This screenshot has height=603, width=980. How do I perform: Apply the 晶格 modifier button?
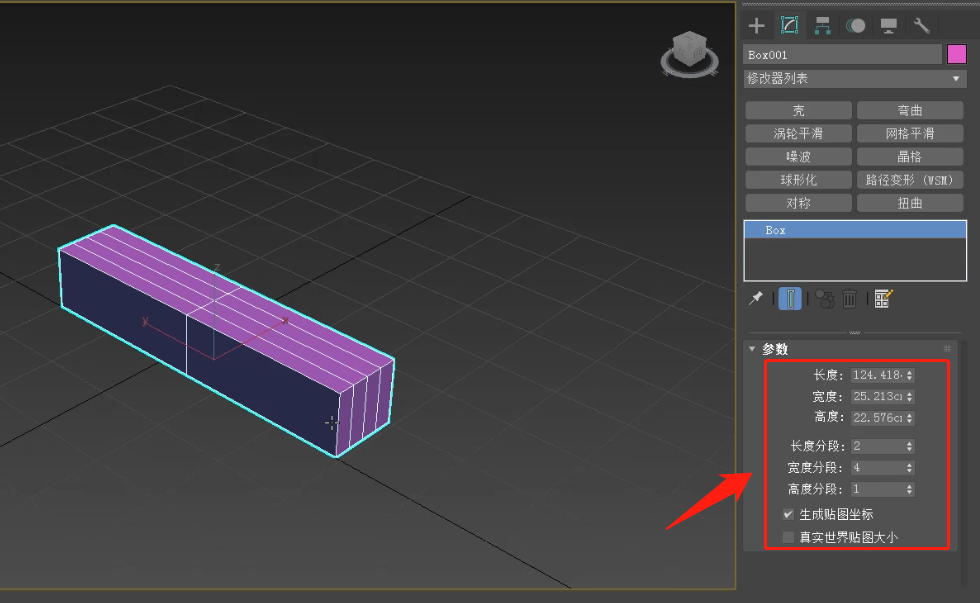tap(910, 157)
